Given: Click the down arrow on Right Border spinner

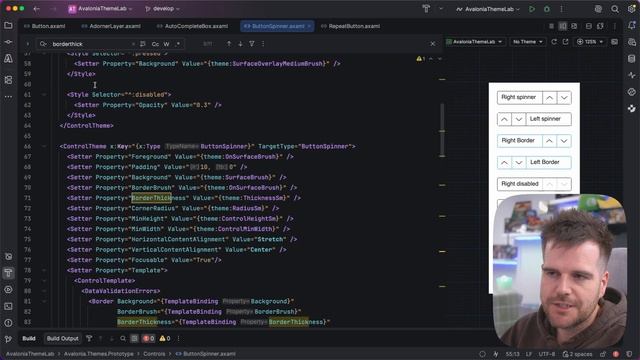Looking at the screenshot, I should coord(564,141).
